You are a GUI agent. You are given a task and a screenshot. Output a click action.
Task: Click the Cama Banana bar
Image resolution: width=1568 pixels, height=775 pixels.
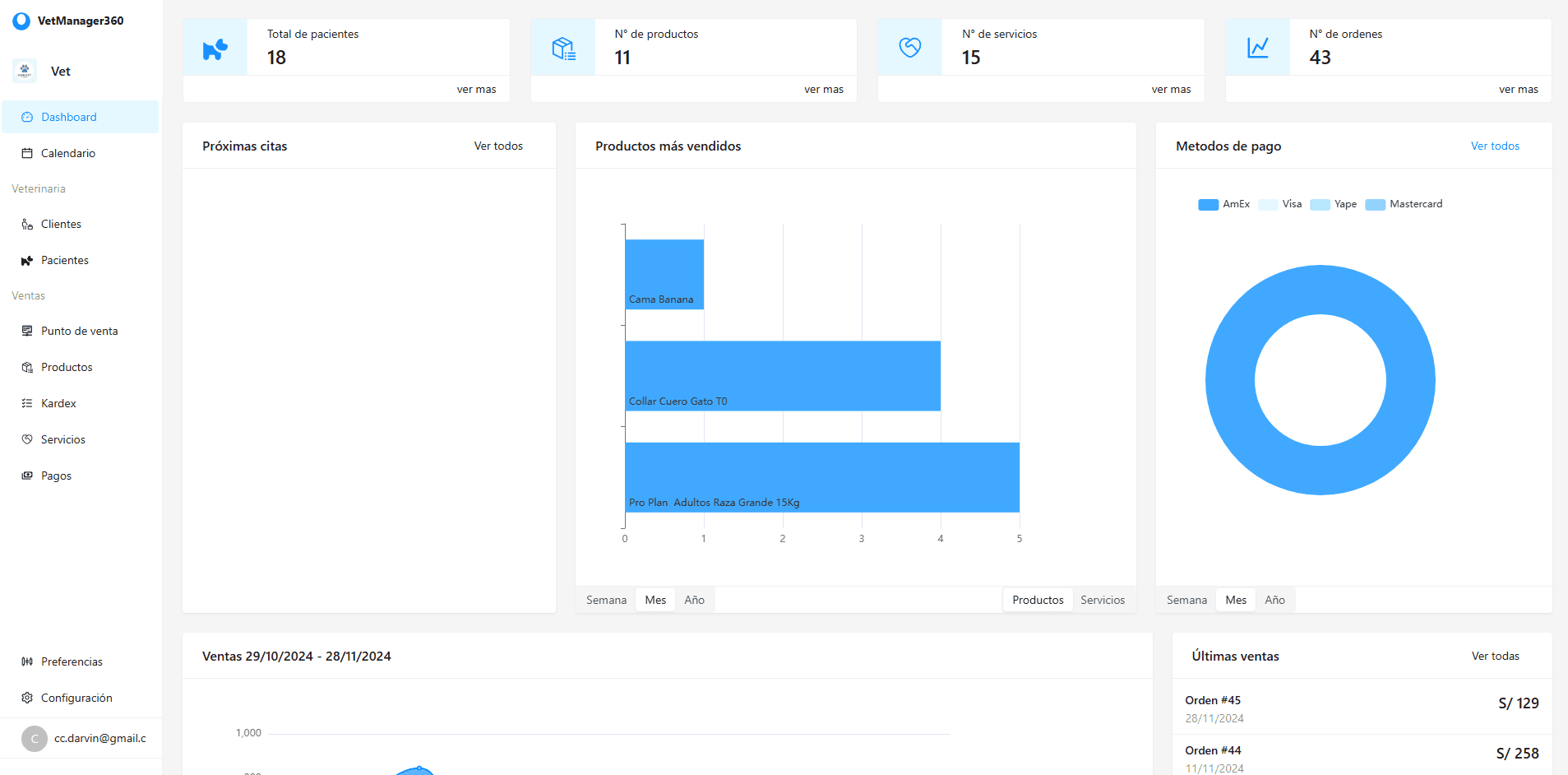(x=664, y=274)
